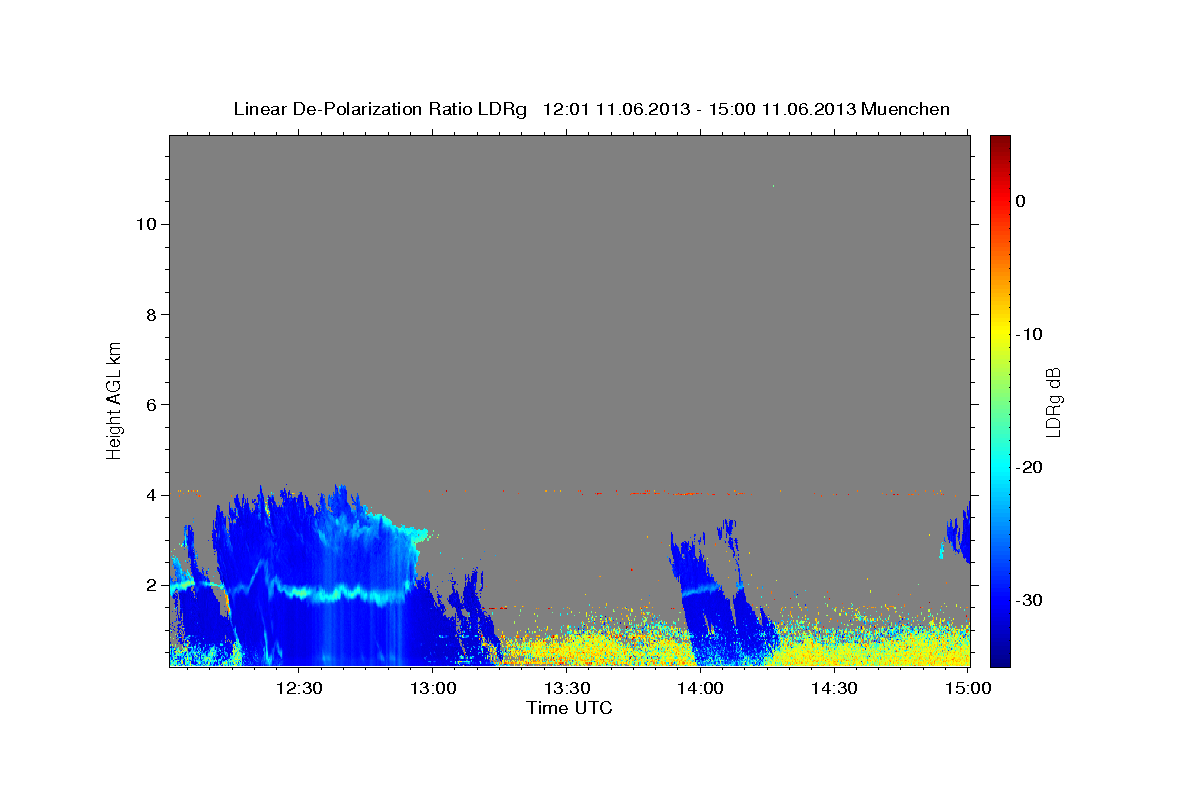Click the 13:00 time tick label
The image size is (1200, 800).
click(x=433, y=688)
